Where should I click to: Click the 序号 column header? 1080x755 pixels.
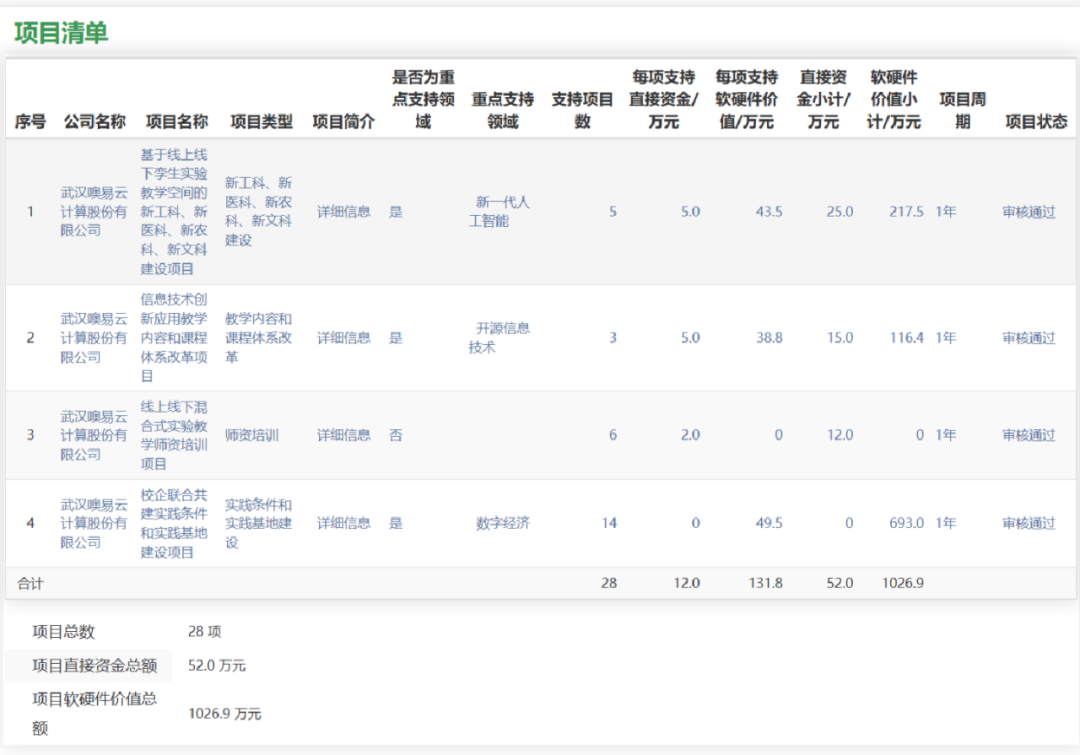point(30,121)
